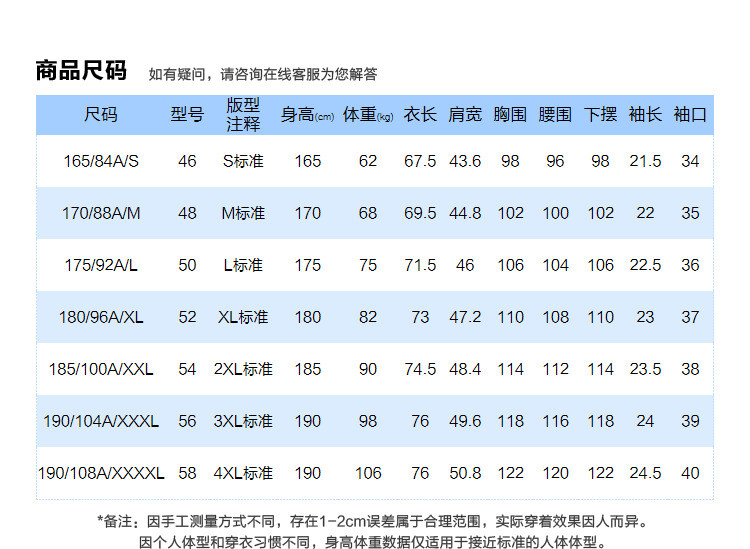Click the 在线客服 consultation hint text

(x=263, y=74)
